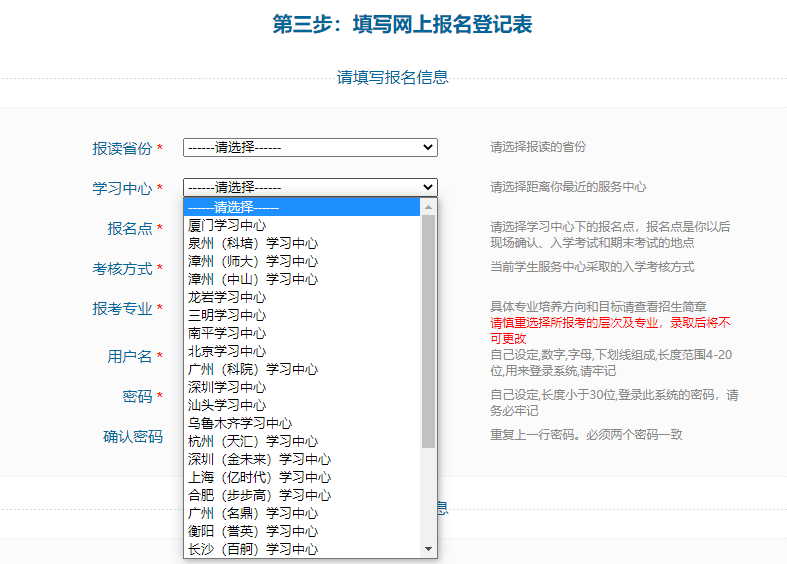The width and height of the screenshot is (787, 564).
Task: Choose 漳州（师大）学习中心 option
Action: (302, 261)
